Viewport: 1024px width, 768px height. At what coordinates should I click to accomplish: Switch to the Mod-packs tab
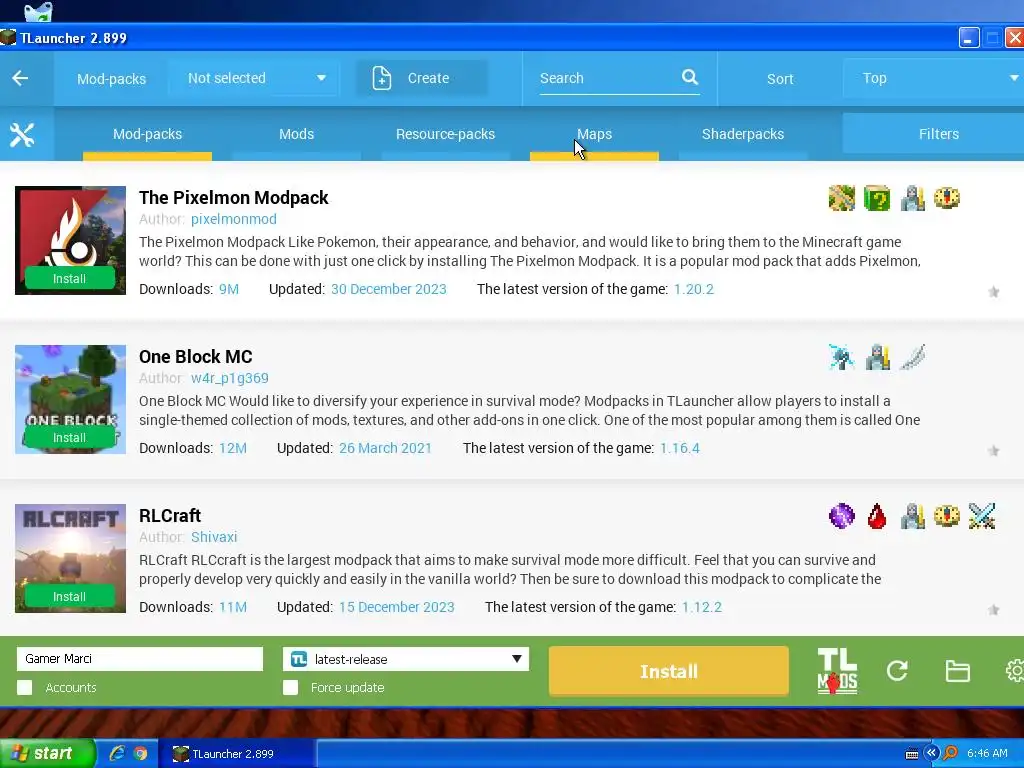[x=148, y=135]
